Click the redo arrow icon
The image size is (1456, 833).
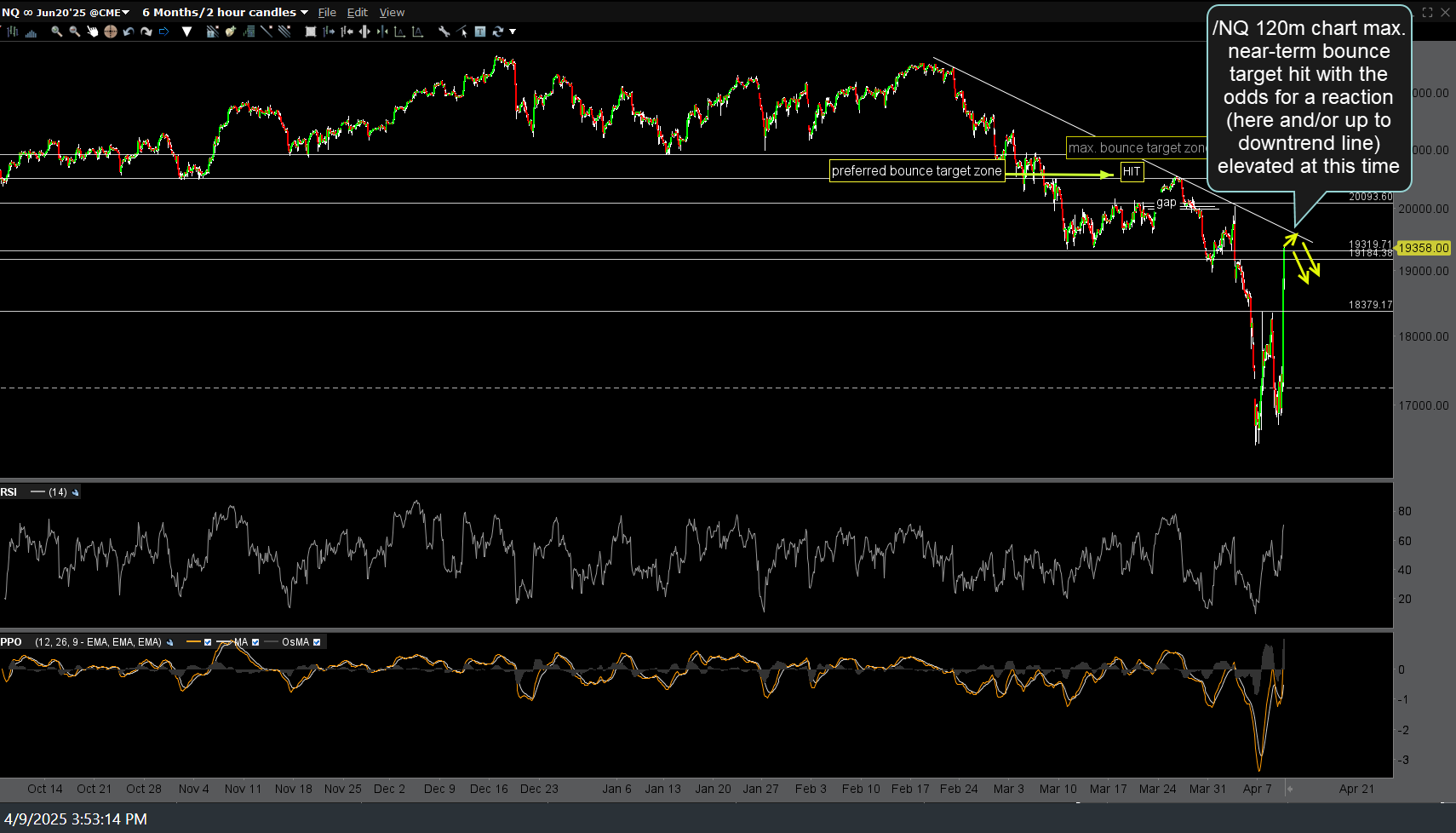(146, 32)
